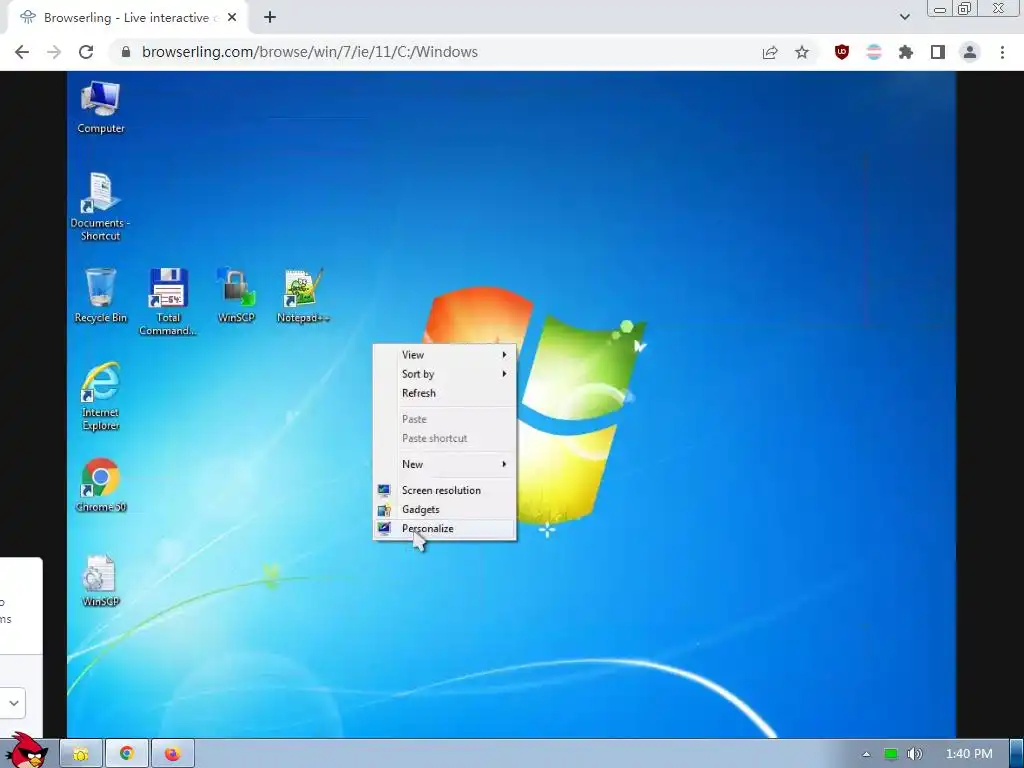Screen dimensions: 1024x768
Task: Click the browser Back arrow
Action: (22, 52)
